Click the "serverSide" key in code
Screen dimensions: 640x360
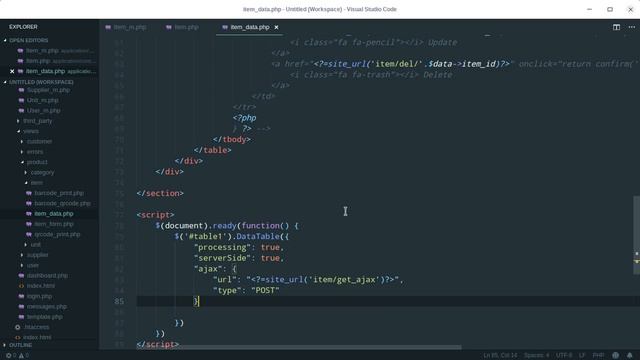click(222, 258)
